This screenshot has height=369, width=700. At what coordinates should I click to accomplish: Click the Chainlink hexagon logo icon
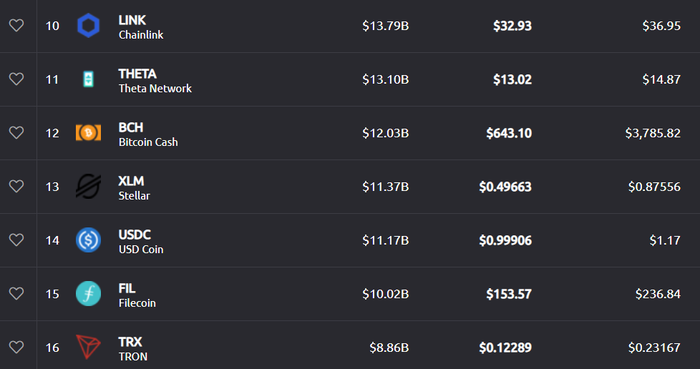tap(88, 25)
